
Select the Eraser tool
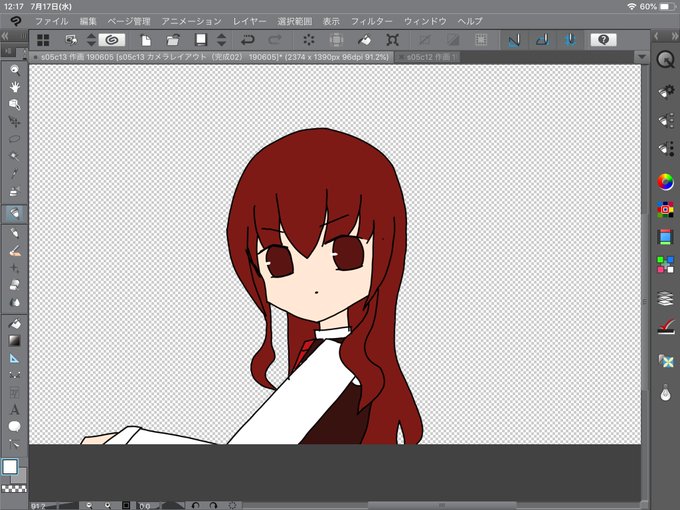(x=14, y=285)
